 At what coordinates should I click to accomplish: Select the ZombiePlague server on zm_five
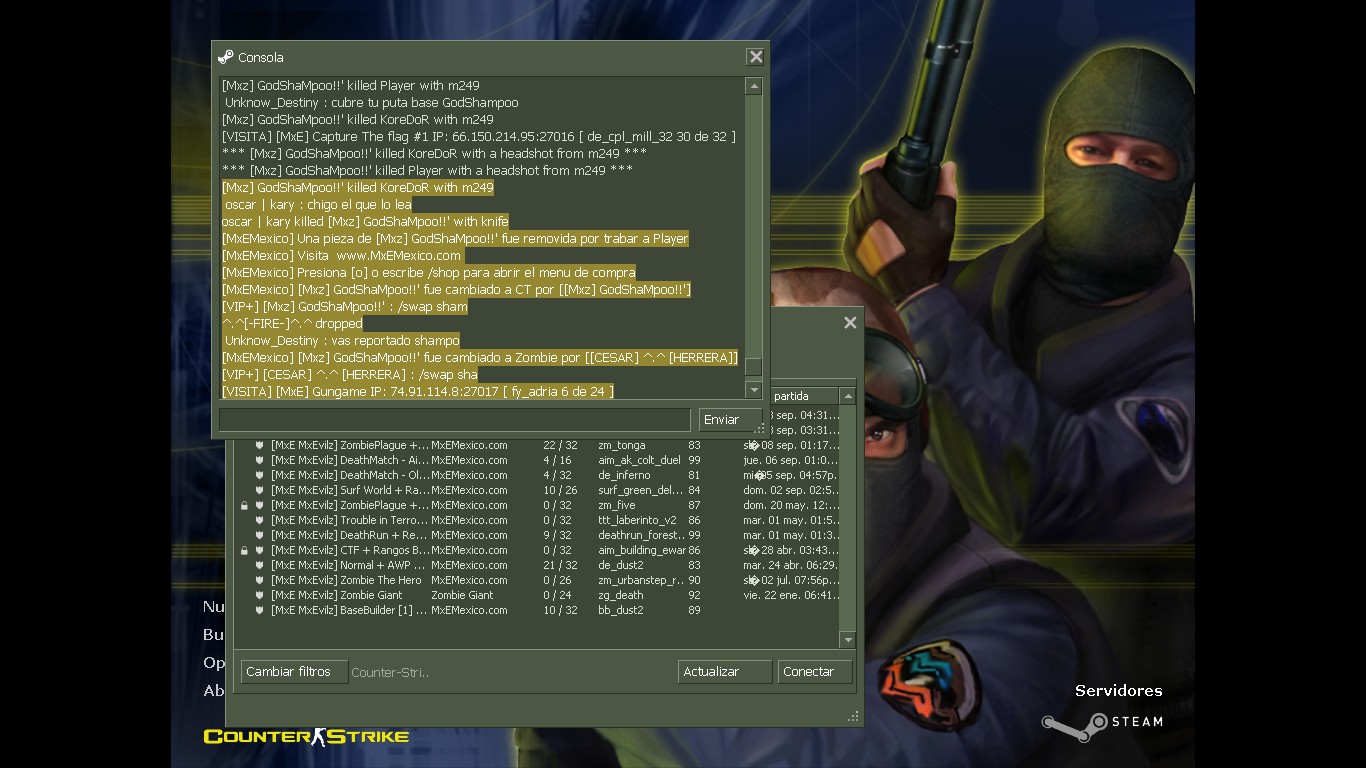[x=539, y=505]
